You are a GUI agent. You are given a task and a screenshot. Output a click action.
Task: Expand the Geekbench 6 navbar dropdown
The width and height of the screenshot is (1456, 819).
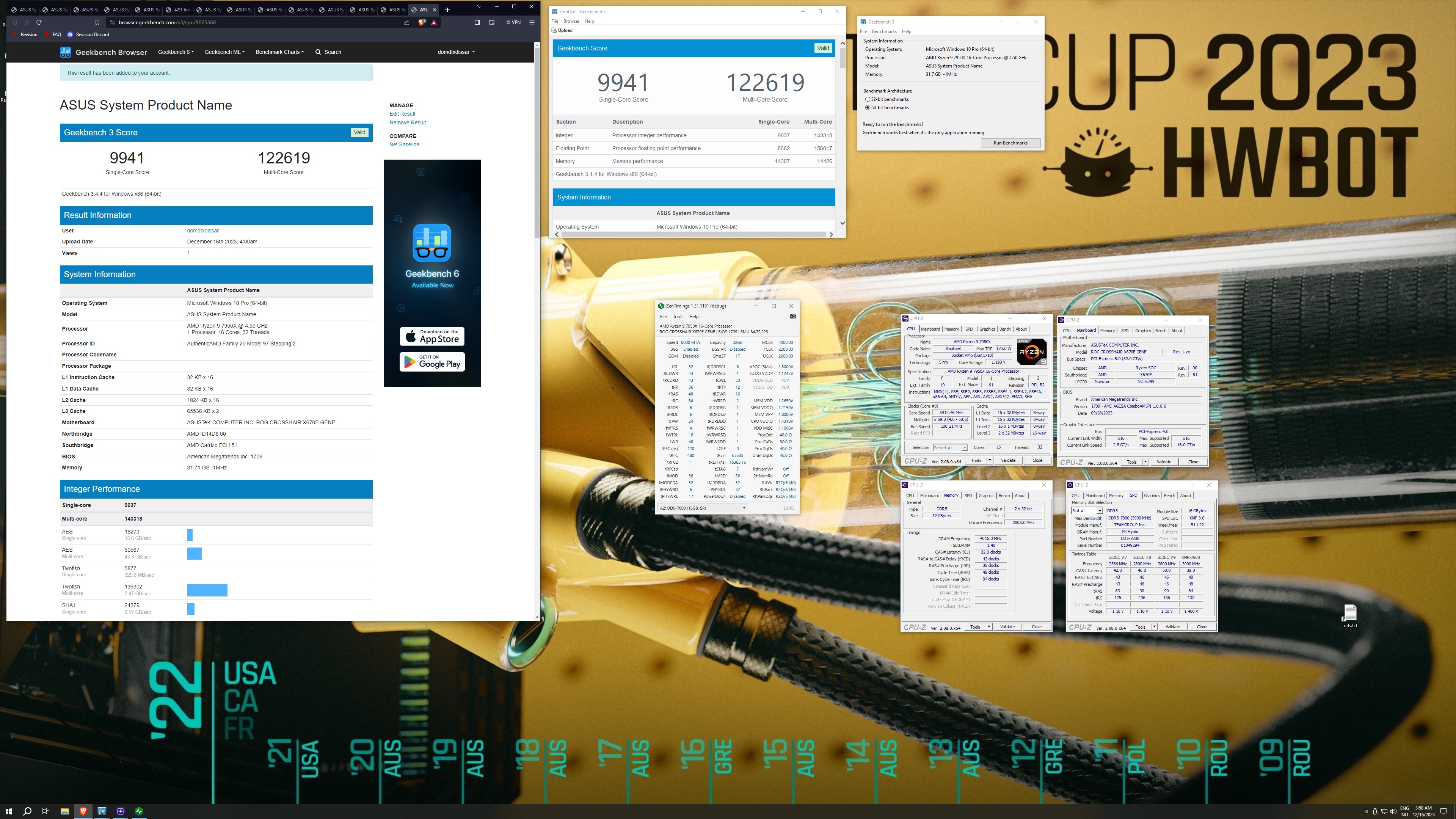click(176, 52)
